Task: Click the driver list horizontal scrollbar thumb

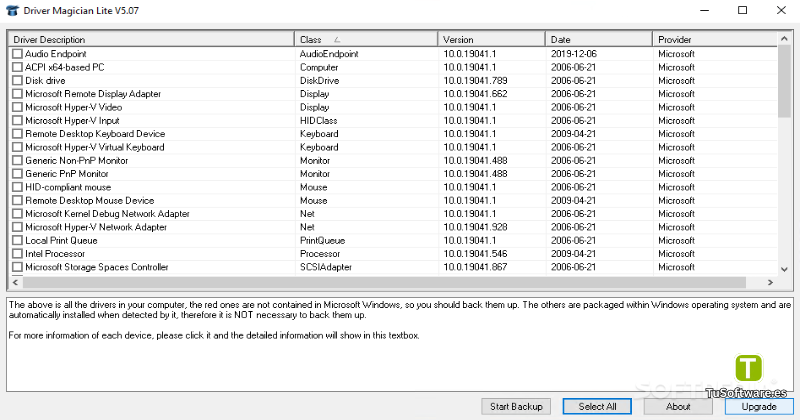Action: pyautogui.click(x=384, y=282)
